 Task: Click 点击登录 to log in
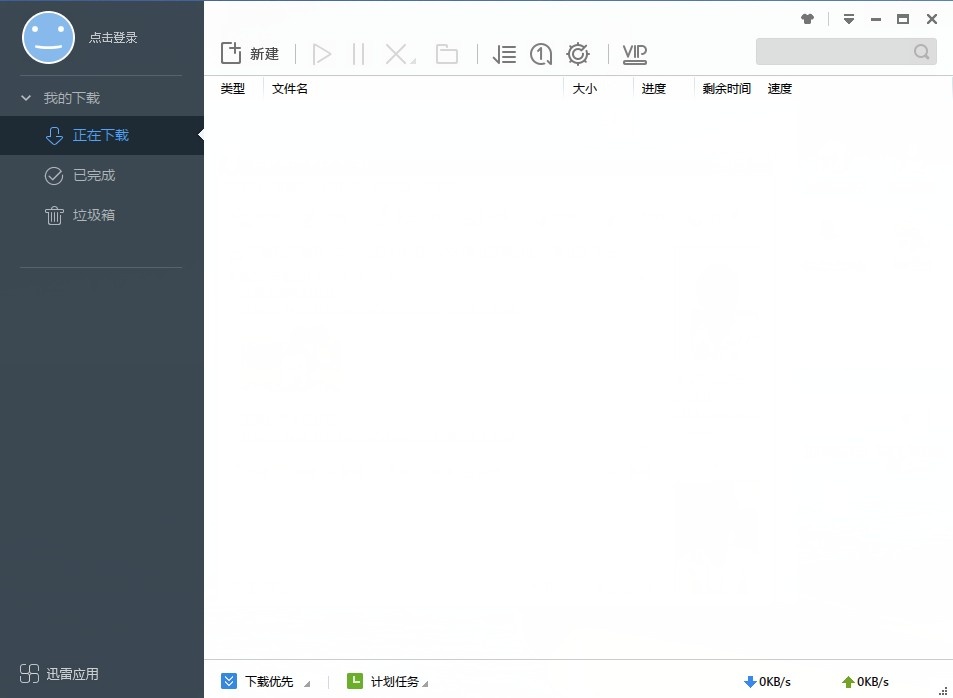tap(113, 38)
